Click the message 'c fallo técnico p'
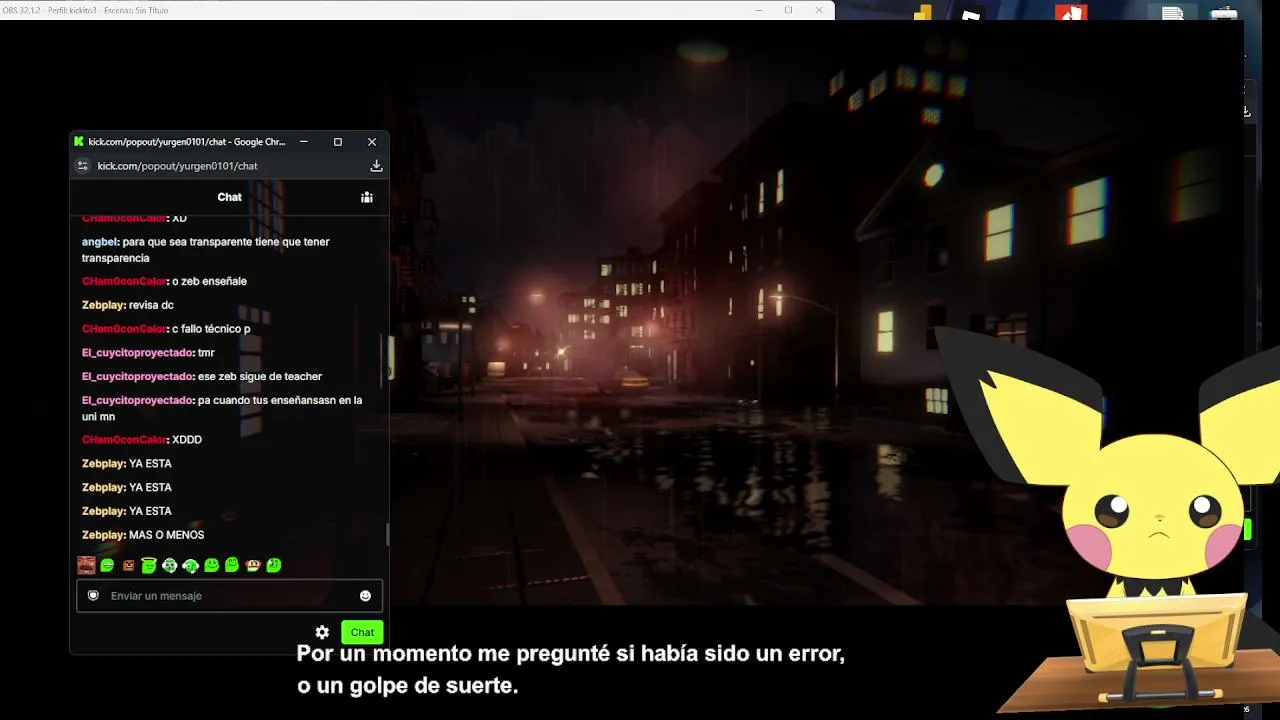Viewport: 1280px width, 720px height. [211, 329]
